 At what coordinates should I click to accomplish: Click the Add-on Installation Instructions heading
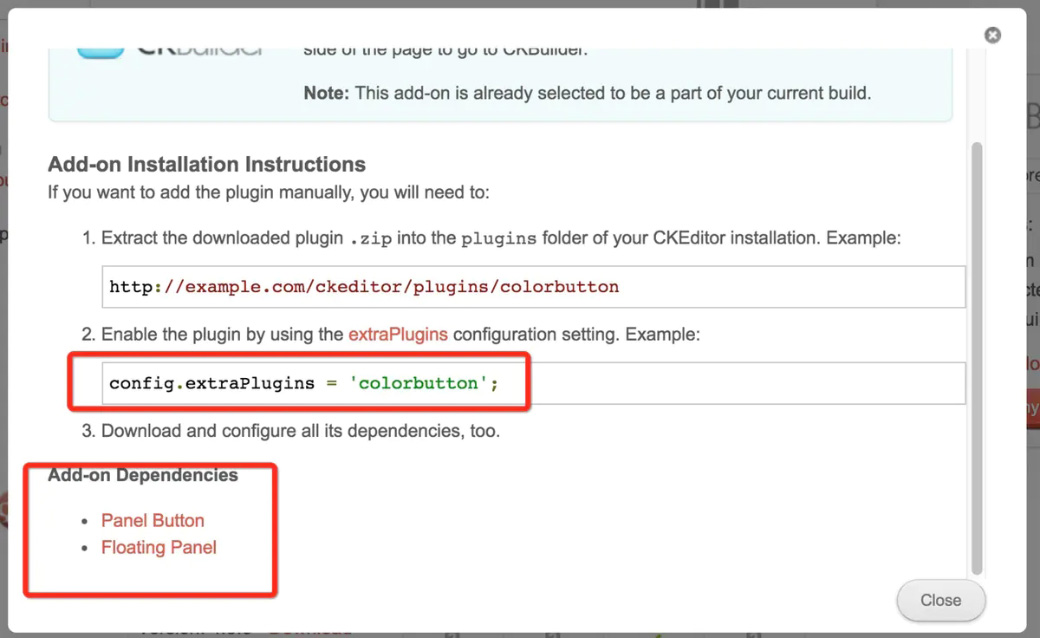click(x=206, y=164)
